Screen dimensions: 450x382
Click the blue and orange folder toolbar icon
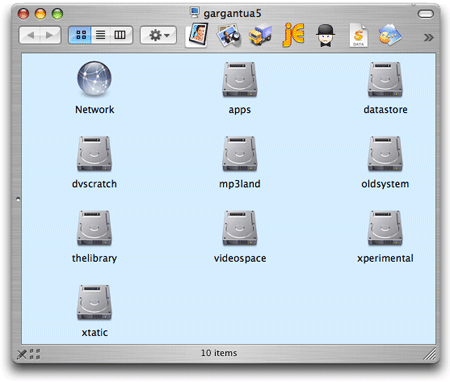pos(390,35)
